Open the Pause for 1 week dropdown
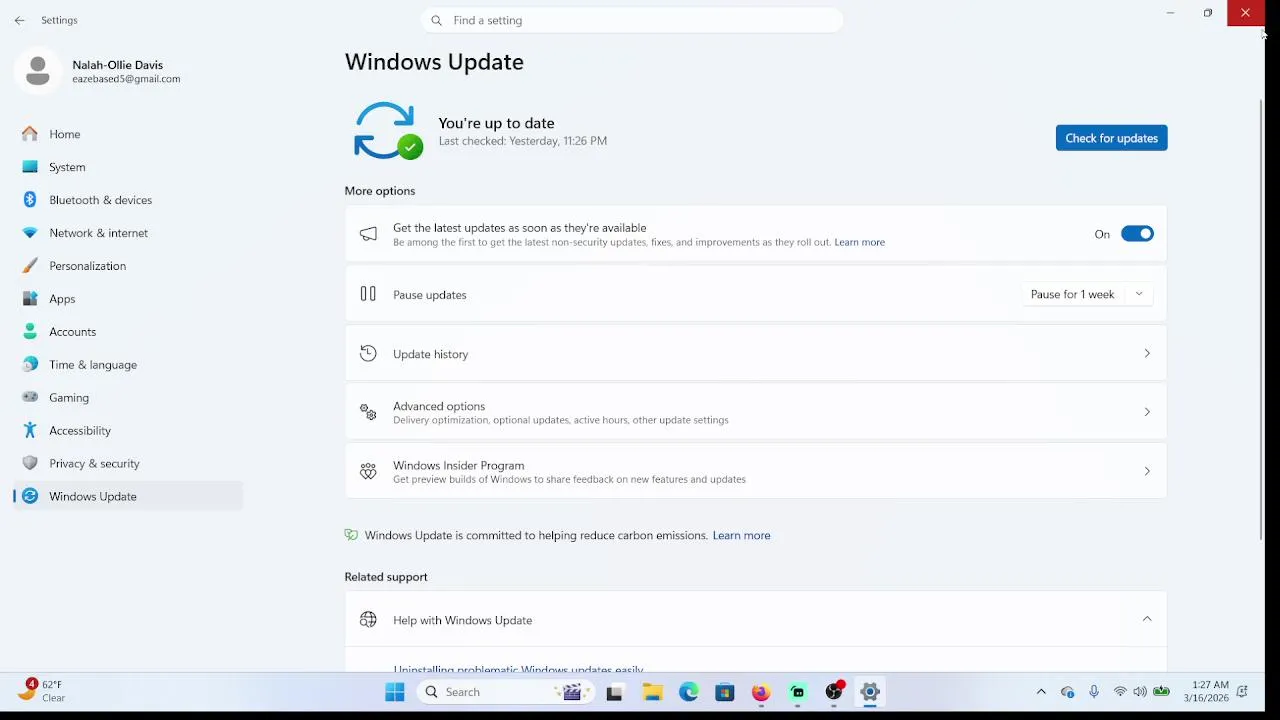 point(1087,294)
